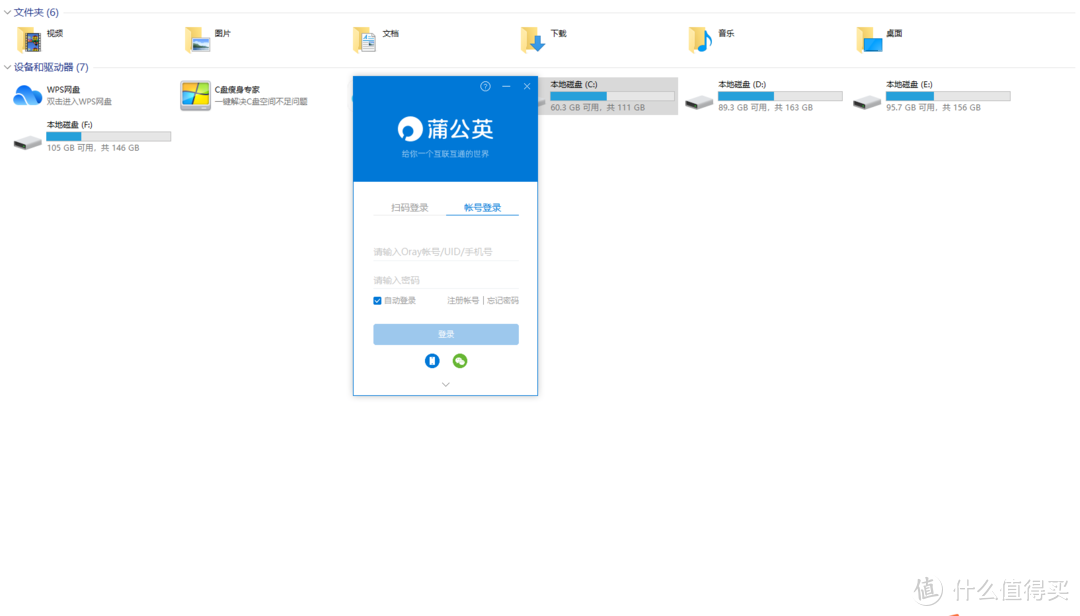The image size is (1080, 616).
Task: Select the WeChat green login icon
Action: (459, 360)
